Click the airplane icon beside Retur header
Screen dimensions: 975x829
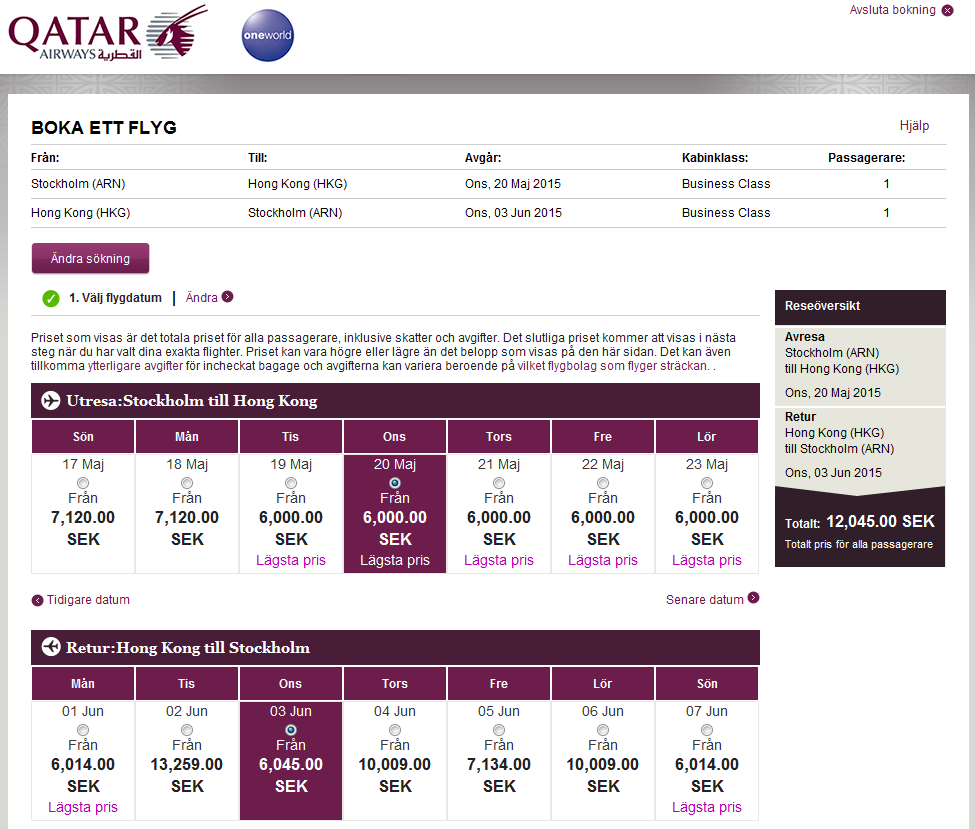pyautogui.click(x=51, y=647)
